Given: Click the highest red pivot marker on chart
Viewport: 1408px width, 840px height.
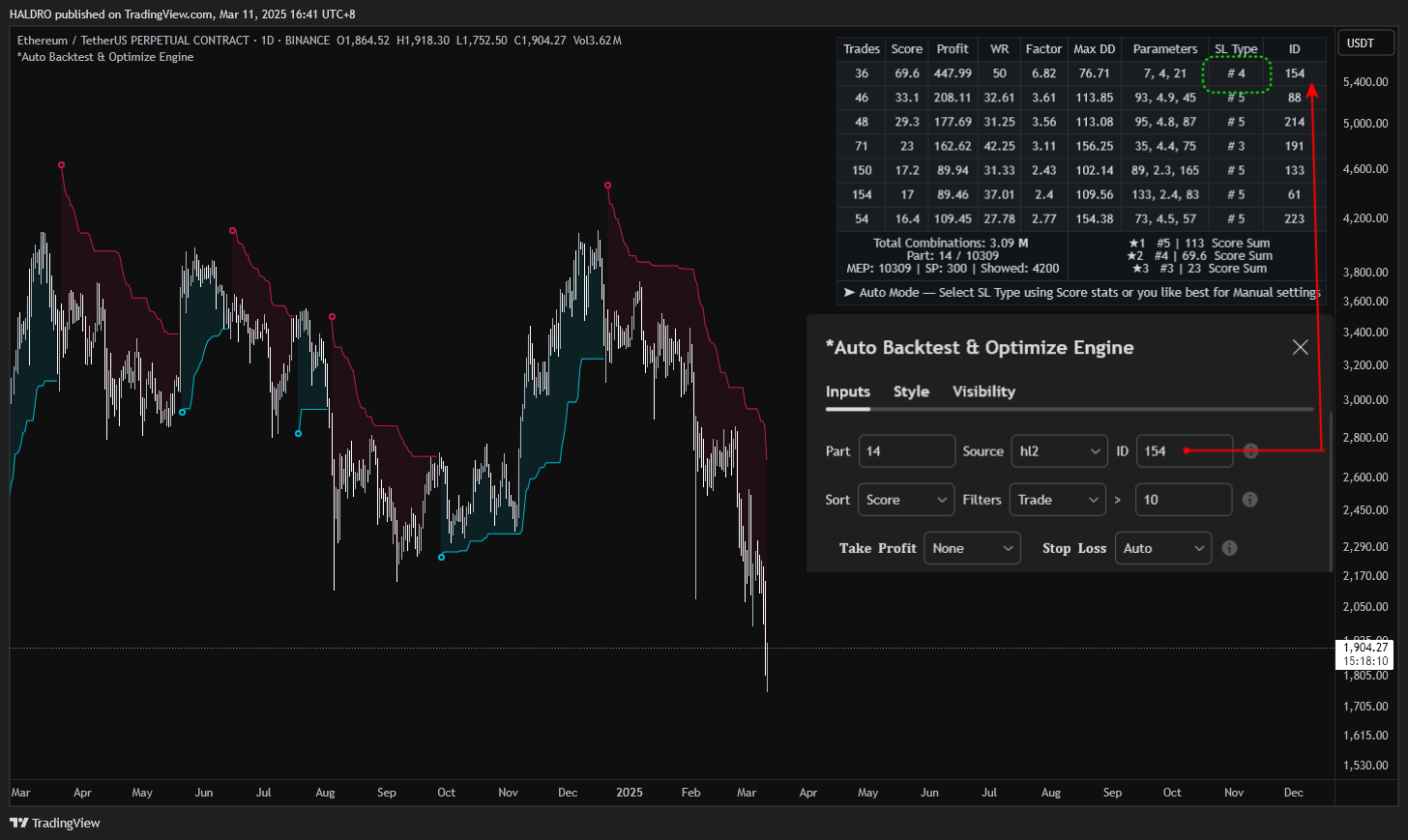Looking at the screenshot, I should [x=61, y=165].
